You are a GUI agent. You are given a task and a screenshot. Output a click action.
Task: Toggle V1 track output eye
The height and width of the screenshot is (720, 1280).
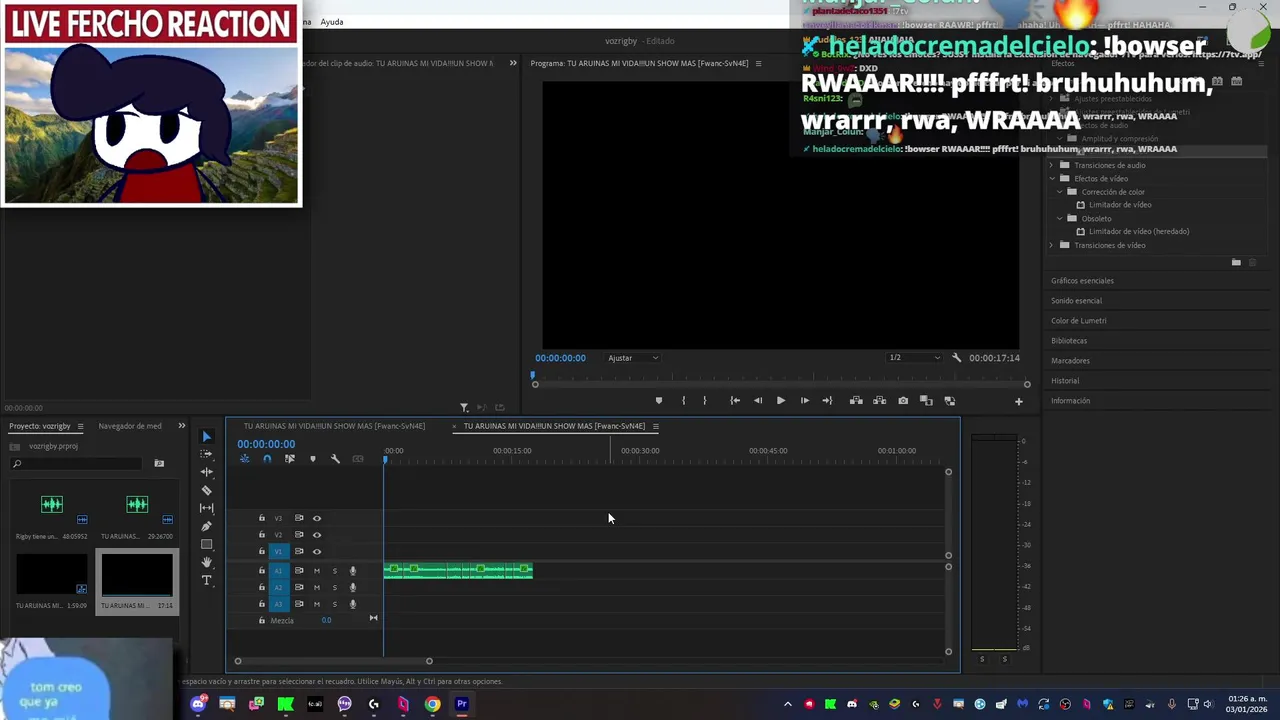[317, 551]
